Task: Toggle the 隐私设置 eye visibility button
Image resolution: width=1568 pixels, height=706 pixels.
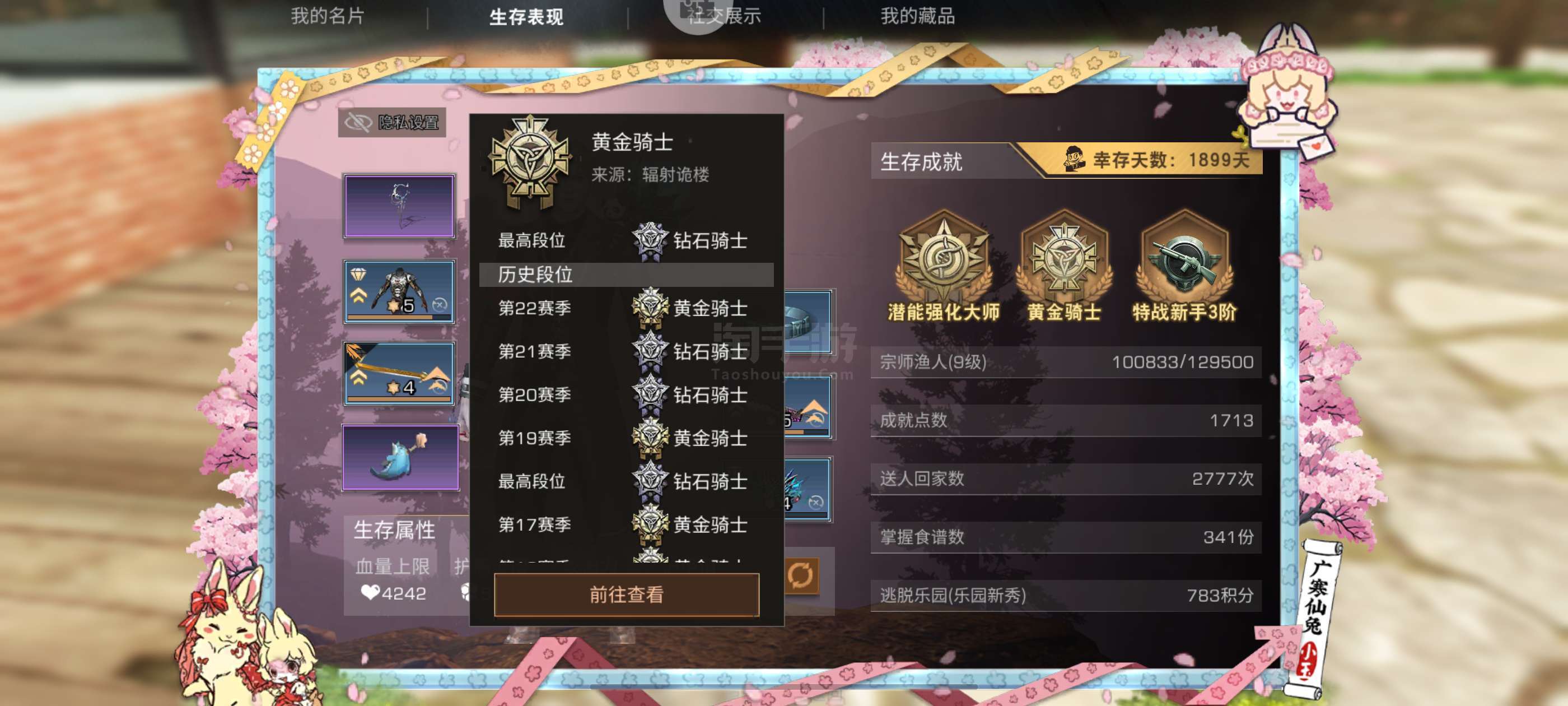Action: (392, 123)
